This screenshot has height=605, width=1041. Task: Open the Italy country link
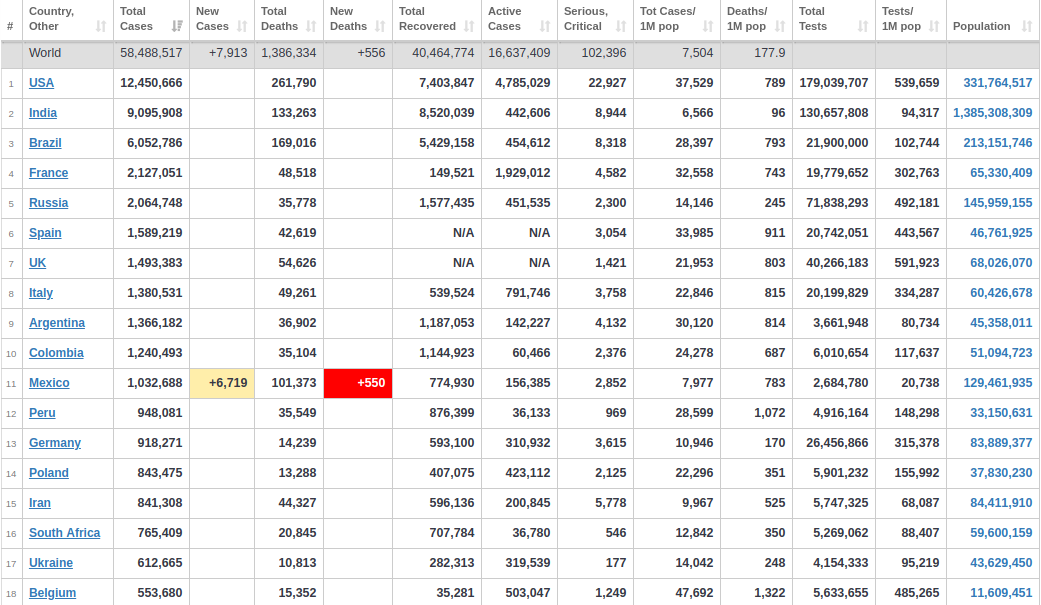(x=40, y=293)
